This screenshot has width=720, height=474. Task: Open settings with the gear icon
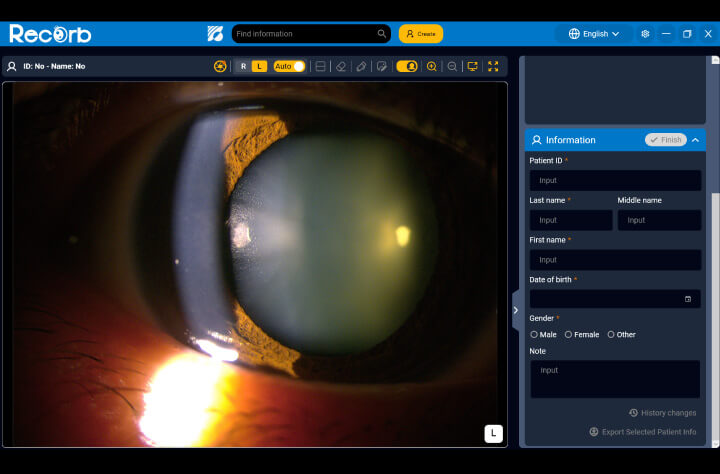pyautogui.click(x=645, y=34)
